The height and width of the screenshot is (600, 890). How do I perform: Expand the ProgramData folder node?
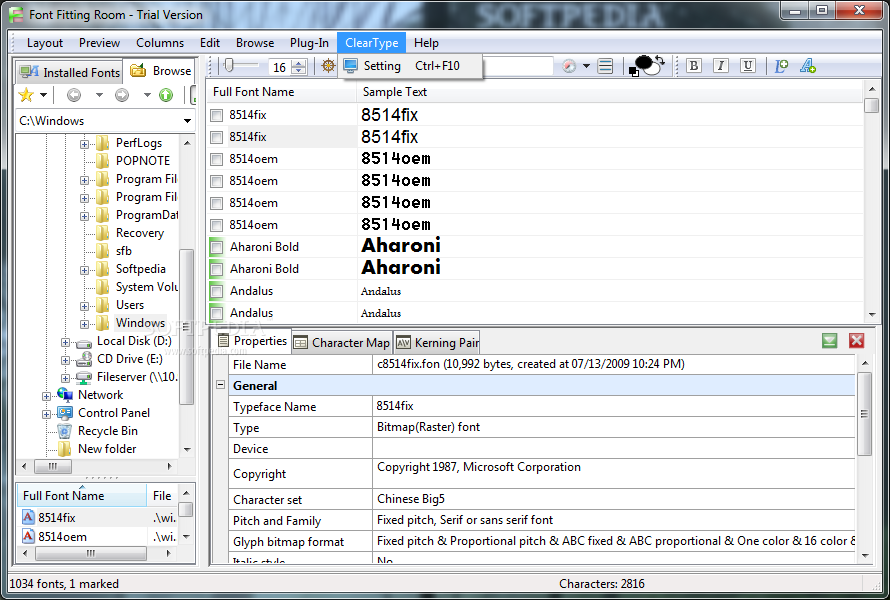click(x=84, y=216)
